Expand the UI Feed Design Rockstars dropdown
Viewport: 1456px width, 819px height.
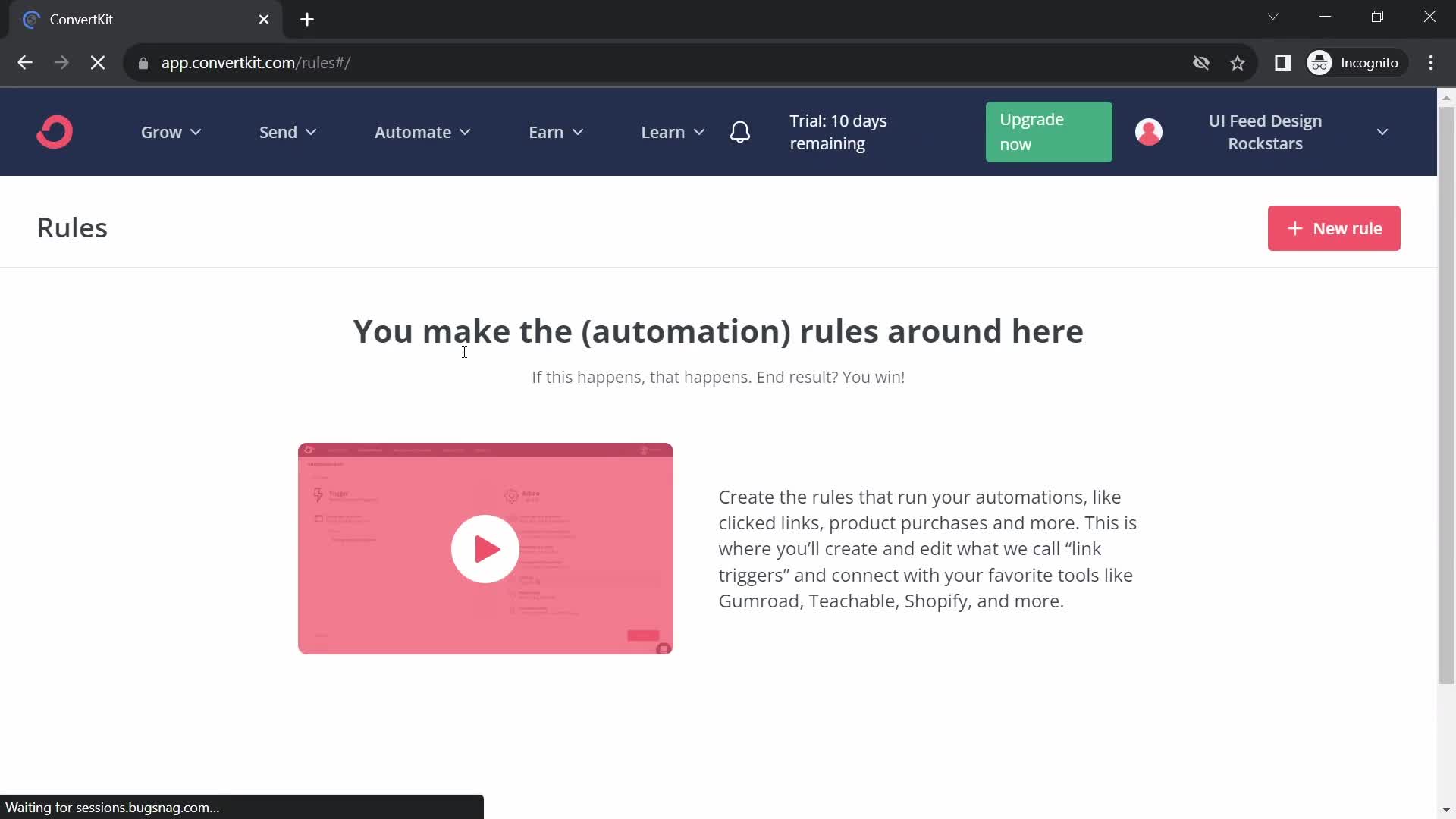(x=1383, y=131)
